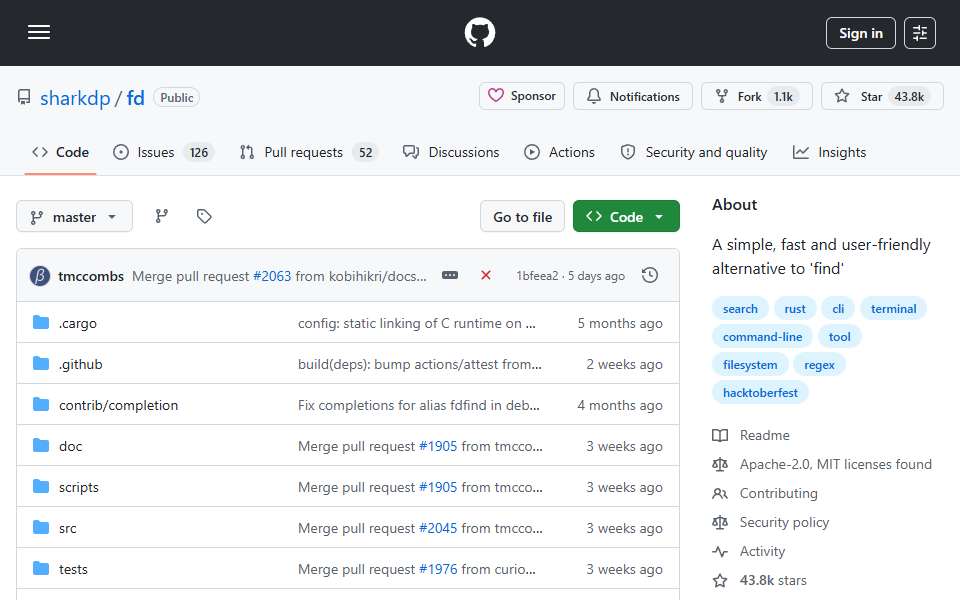Screen dimensions: 960x600
Task: Open the hamburger navigation menu
Action: click(x=39, y=32)
